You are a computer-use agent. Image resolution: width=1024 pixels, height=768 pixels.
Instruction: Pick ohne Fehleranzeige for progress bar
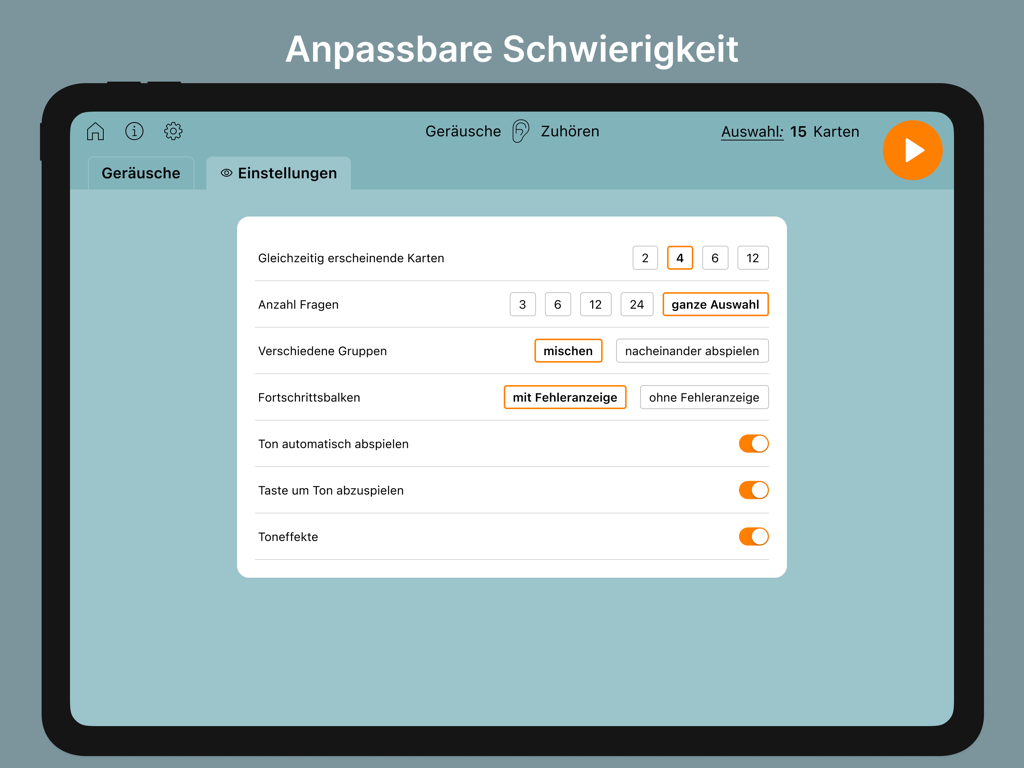coord(704,397)
